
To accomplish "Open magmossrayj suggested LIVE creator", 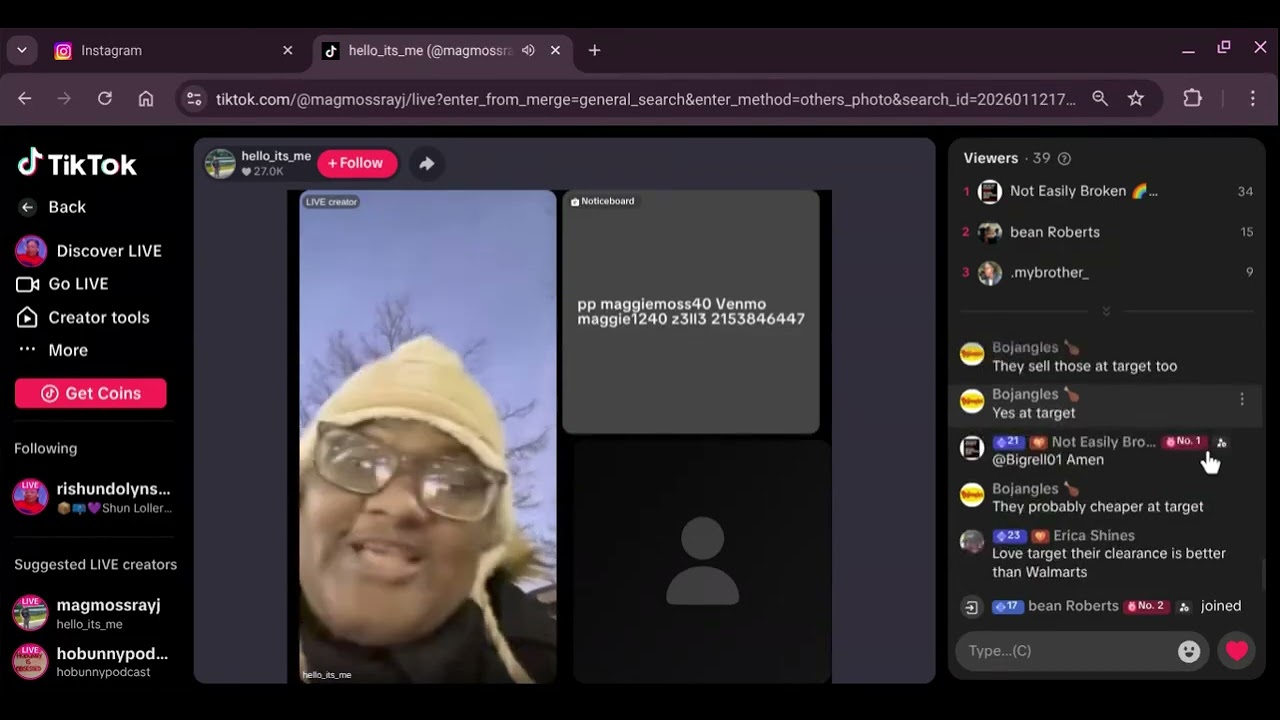I will (x=88, y=613).
